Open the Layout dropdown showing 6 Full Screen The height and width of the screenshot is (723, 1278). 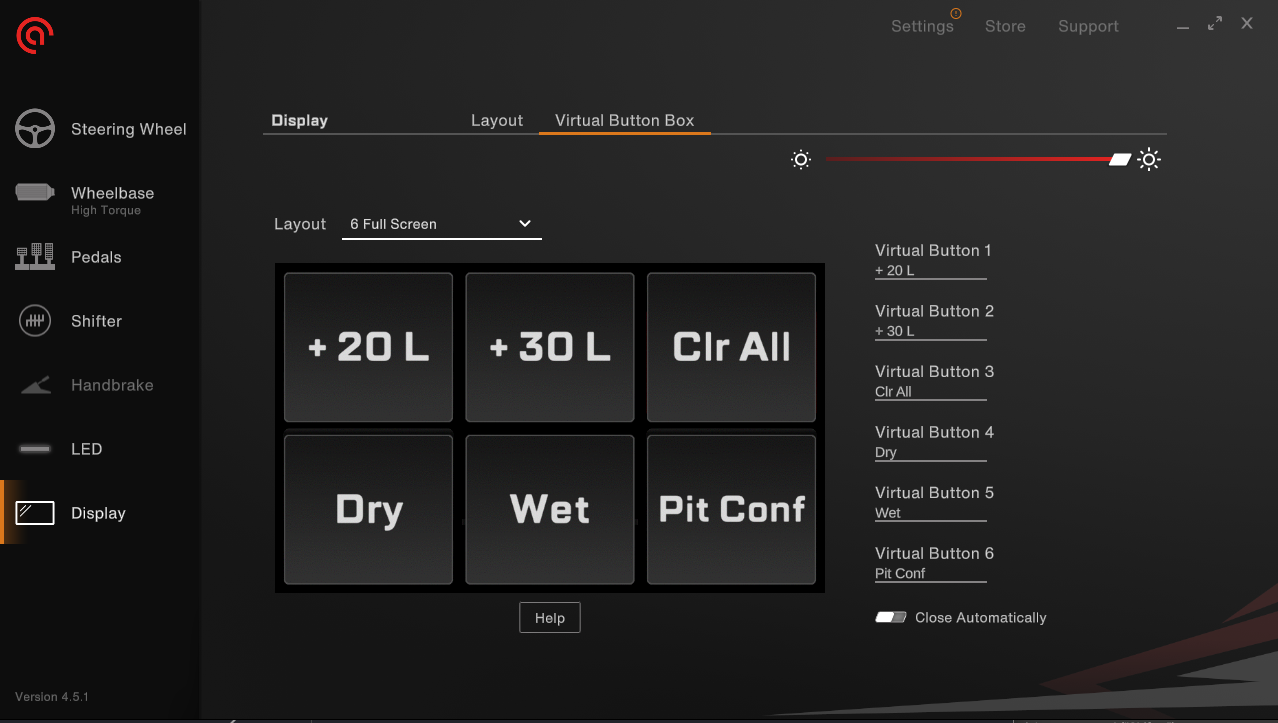coord(441,224)
